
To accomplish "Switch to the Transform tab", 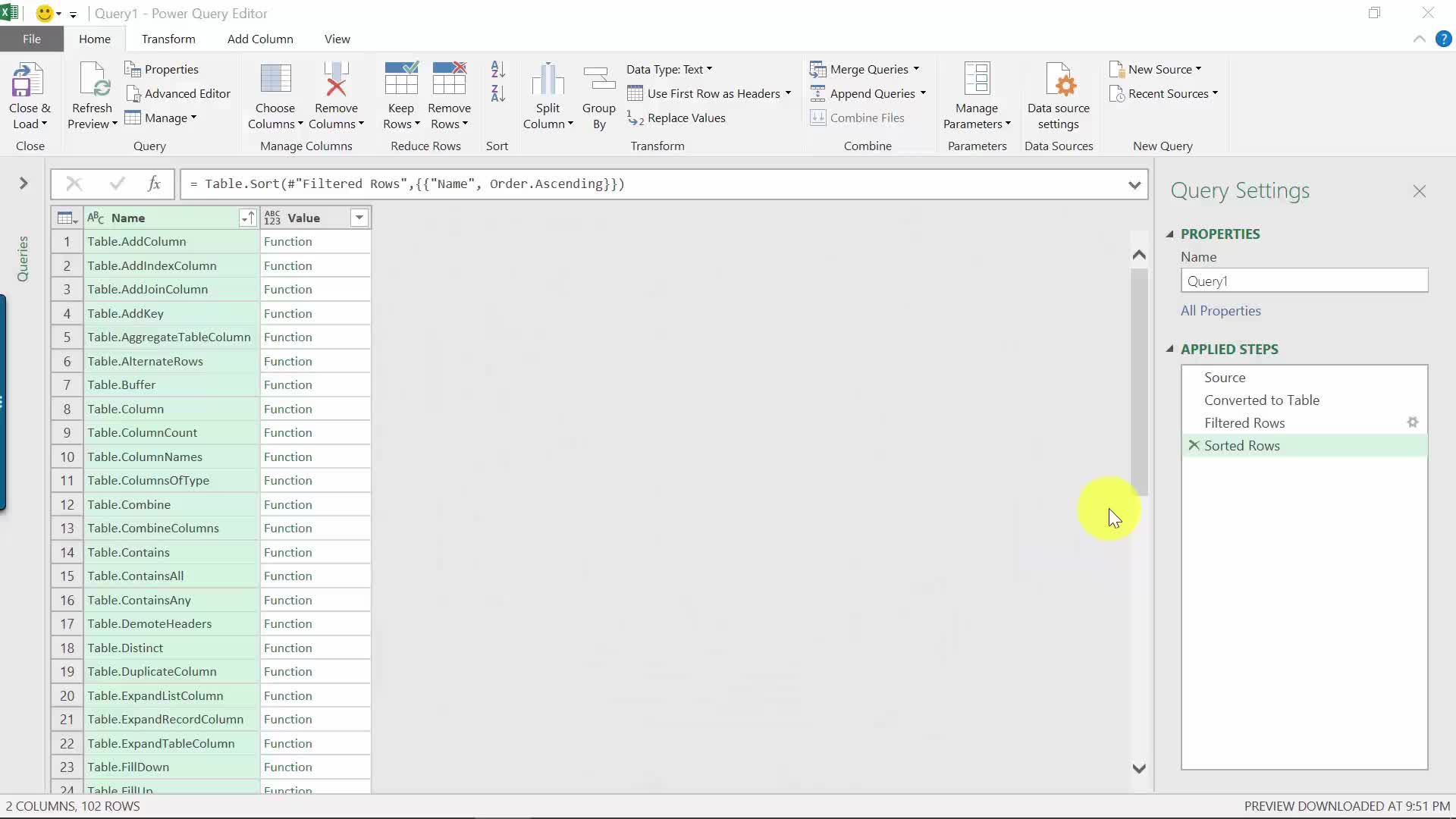I will [168, 39].
